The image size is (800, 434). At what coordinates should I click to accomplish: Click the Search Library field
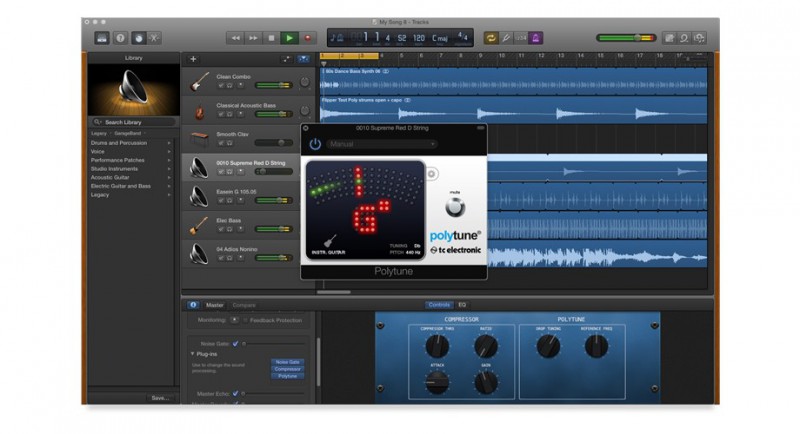pyautogui.click(x=134, y=122)
